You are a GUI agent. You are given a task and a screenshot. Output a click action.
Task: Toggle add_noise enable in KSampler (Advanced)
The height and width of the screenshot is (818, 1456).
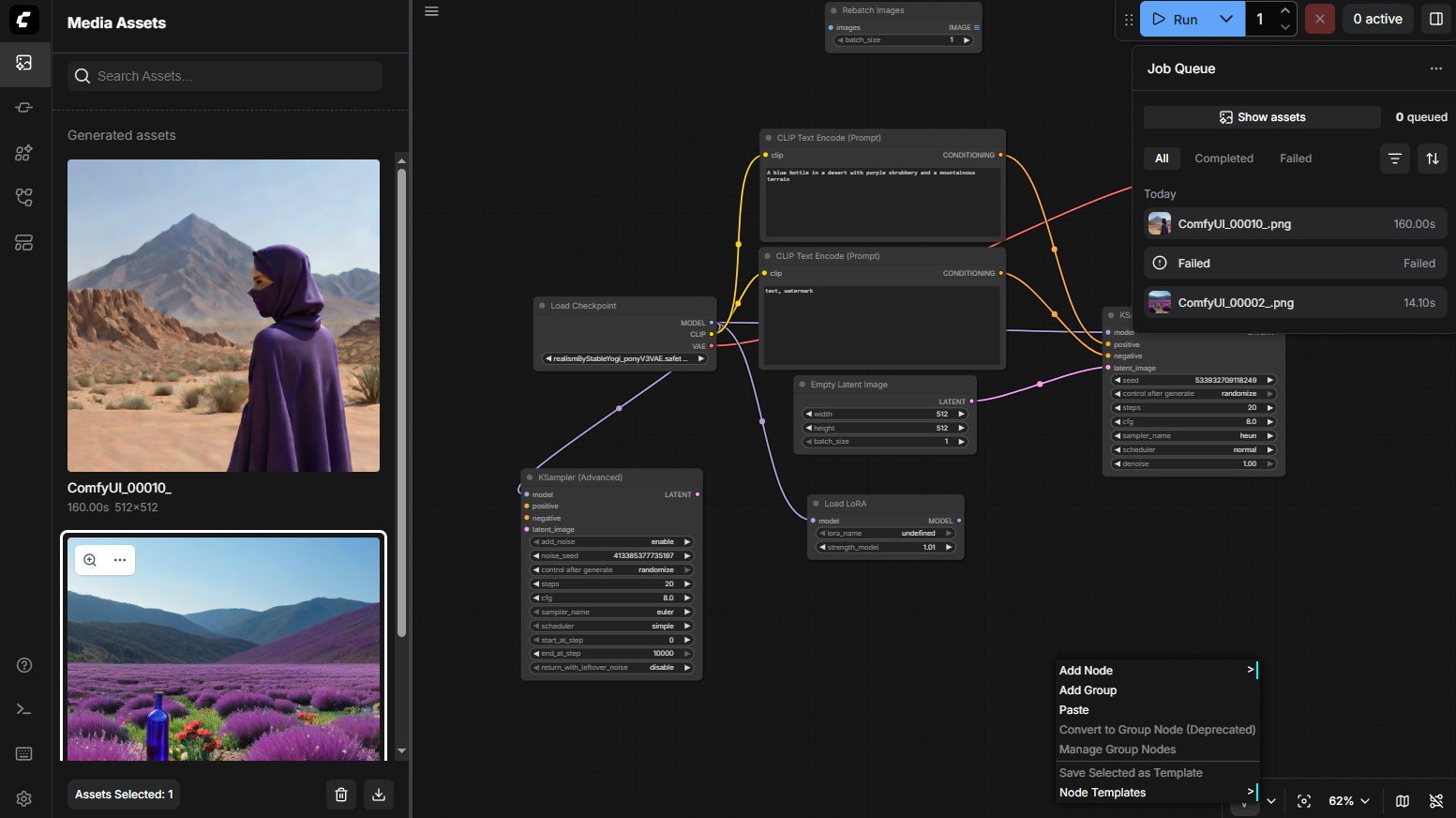pos(611,542)
